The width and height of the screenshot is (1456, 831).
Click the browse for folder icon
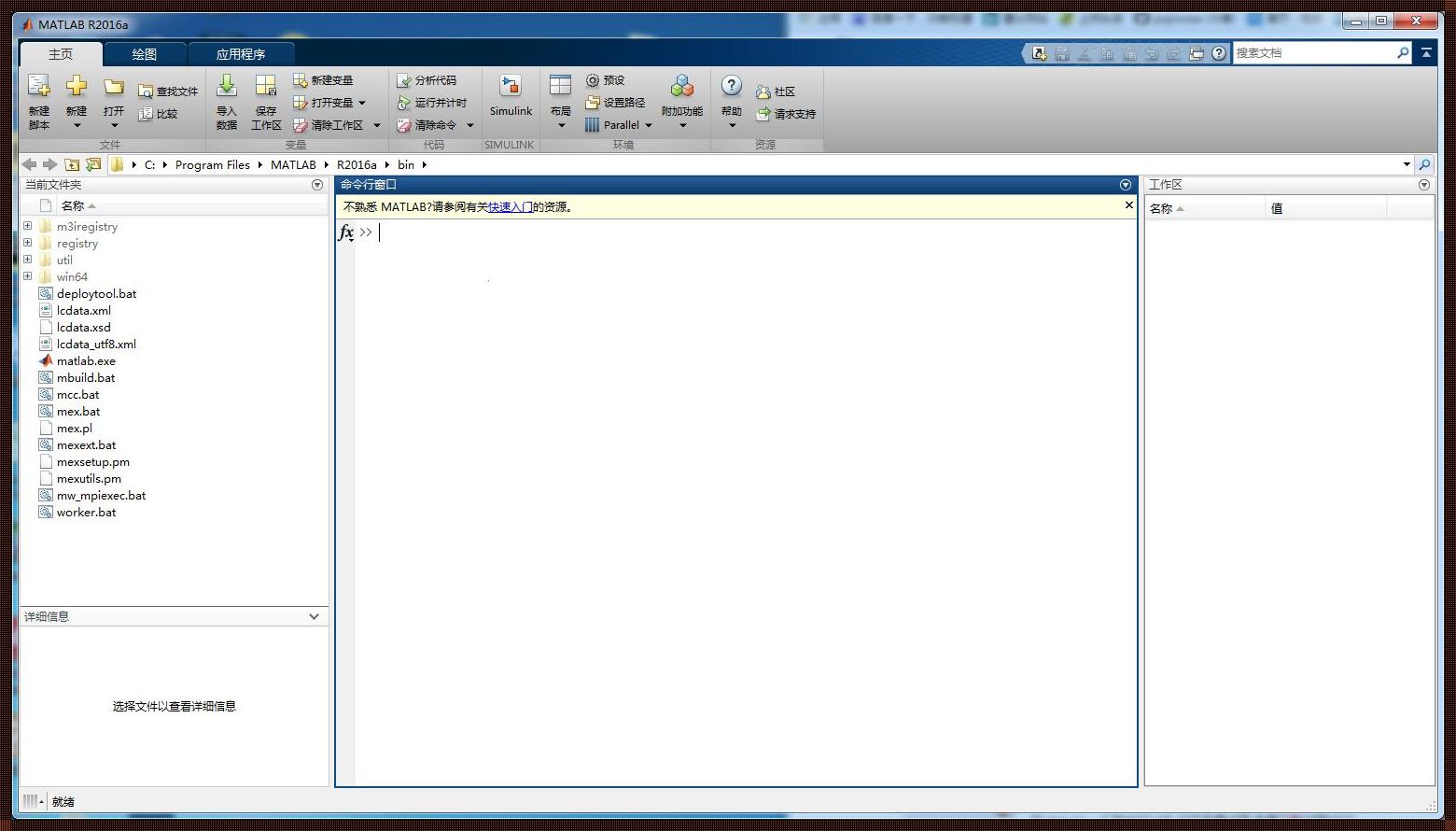(x=93, y=164)
